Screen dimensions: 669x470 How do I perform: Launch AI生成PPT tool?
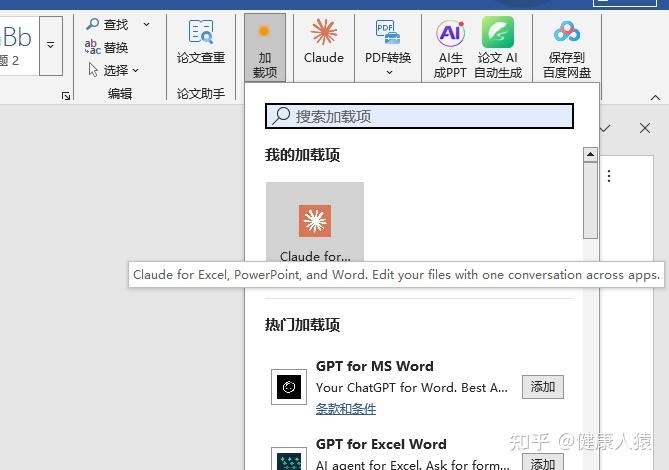450,49
